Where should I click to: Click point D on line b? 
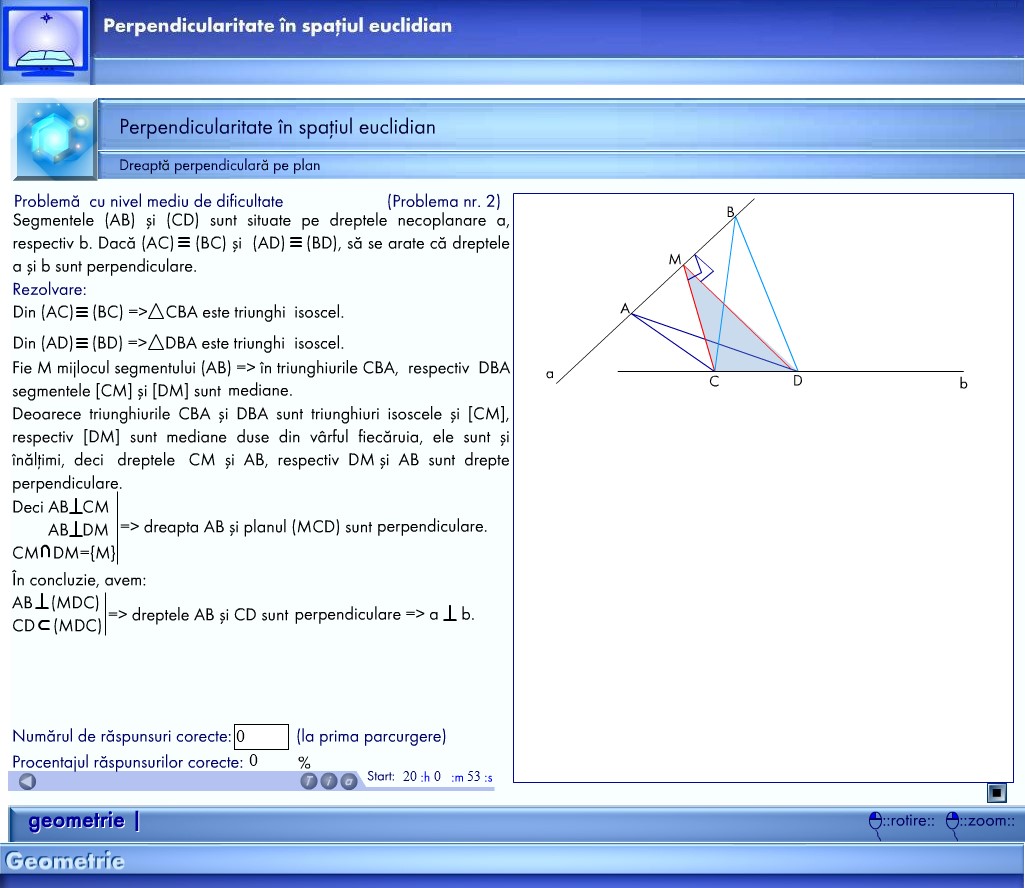pos(796,371)
